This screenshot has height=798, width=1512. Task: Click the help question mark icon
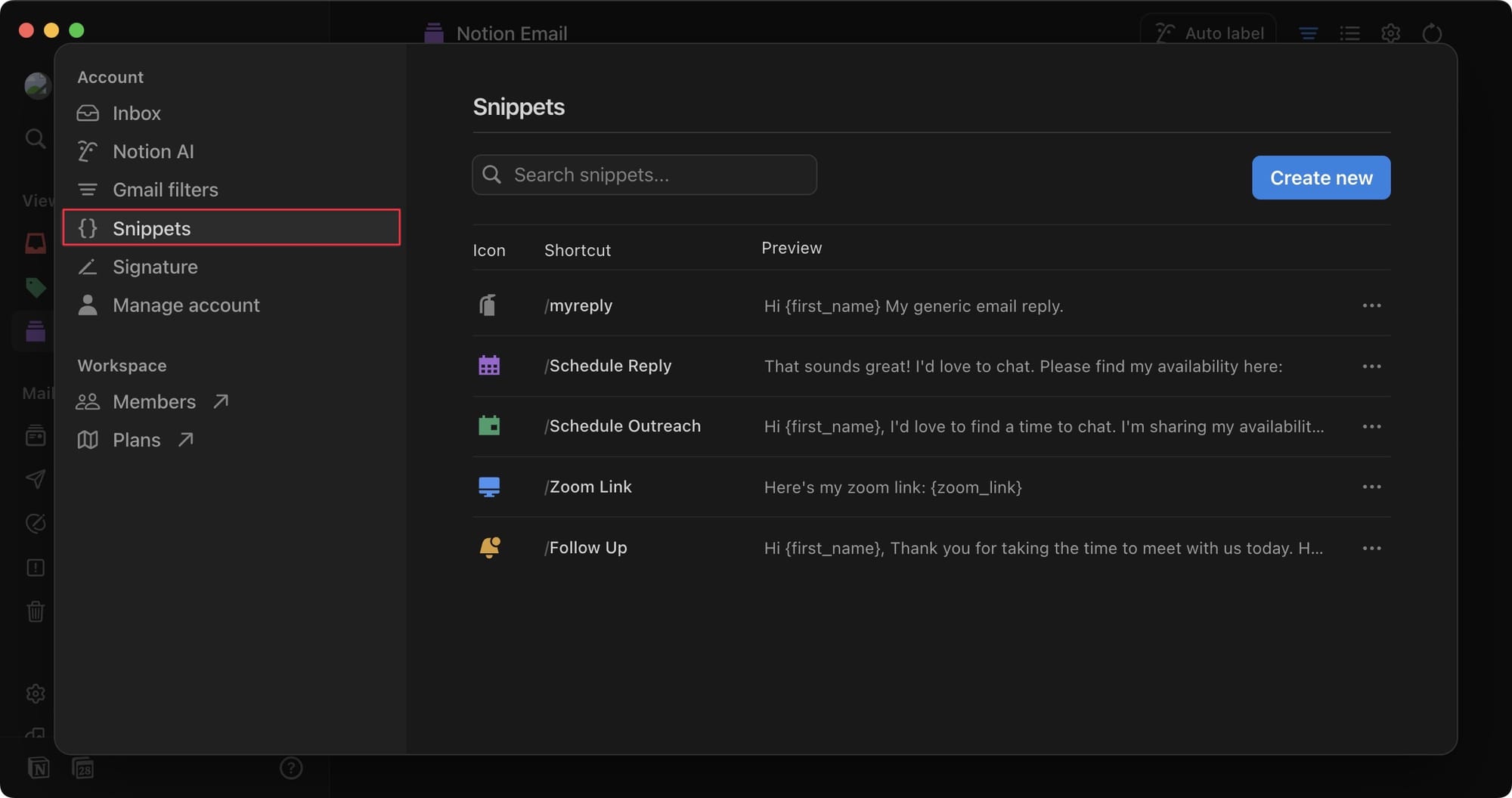coord(291,768)
